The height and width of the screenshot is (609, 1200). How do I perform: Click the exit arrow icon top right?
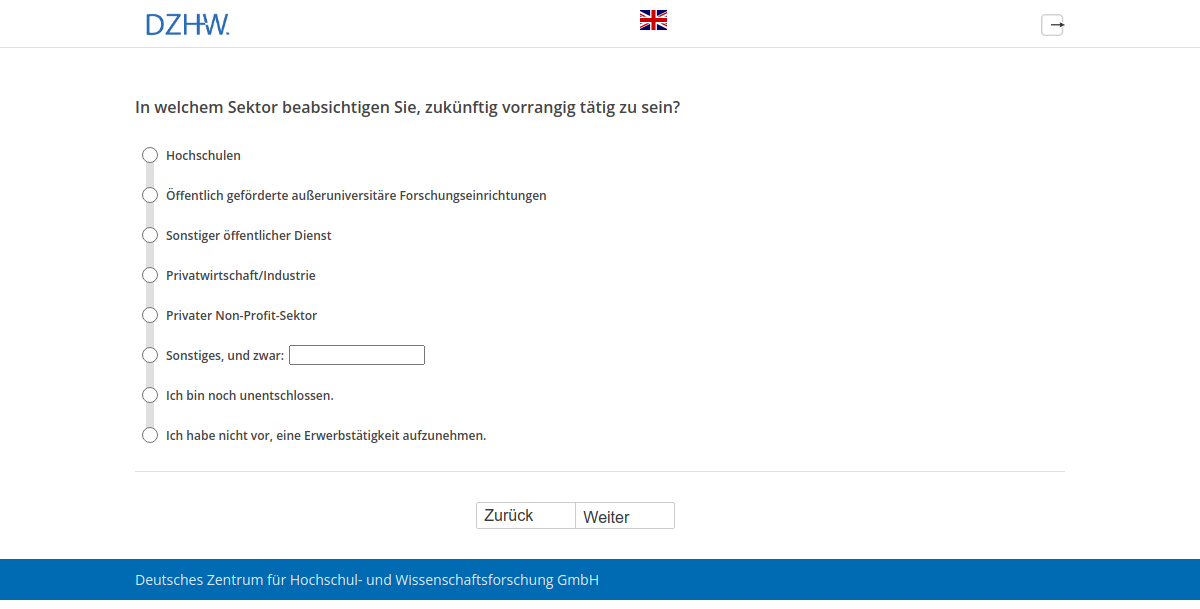tap(1052, 24)
